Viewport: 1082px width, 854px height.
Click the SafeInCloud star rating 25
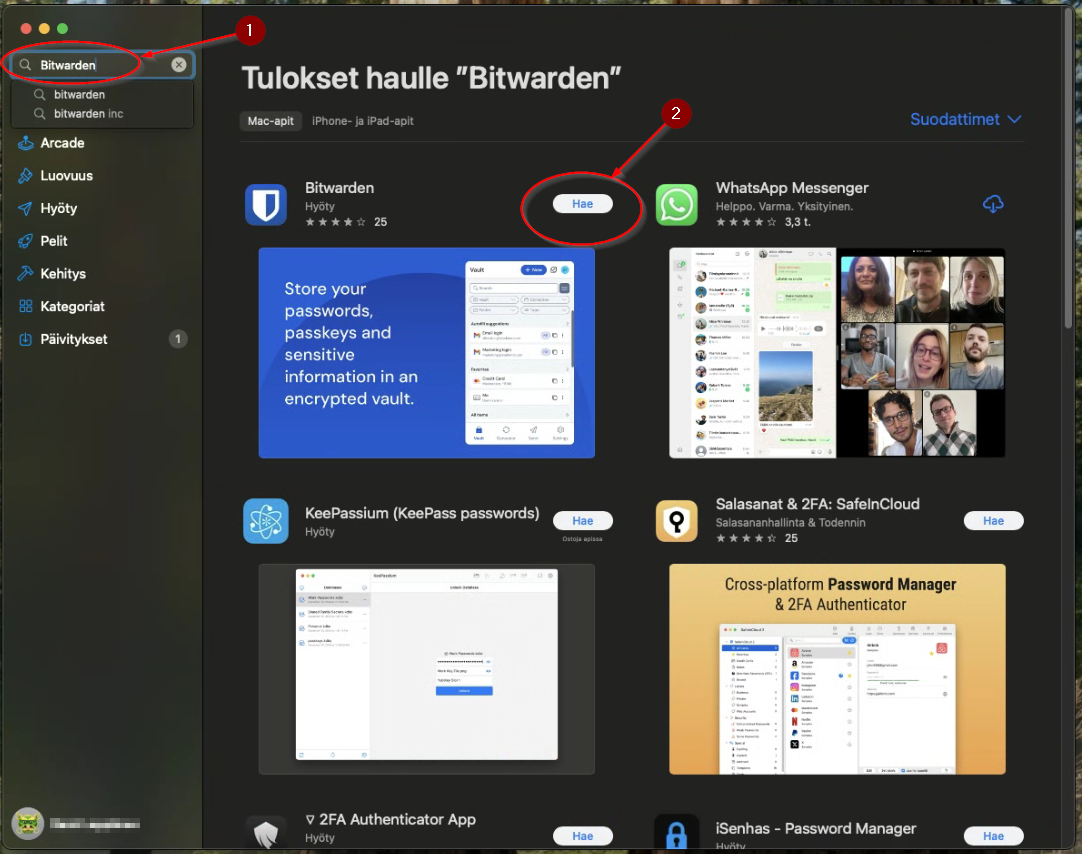(x=757, y=538)
